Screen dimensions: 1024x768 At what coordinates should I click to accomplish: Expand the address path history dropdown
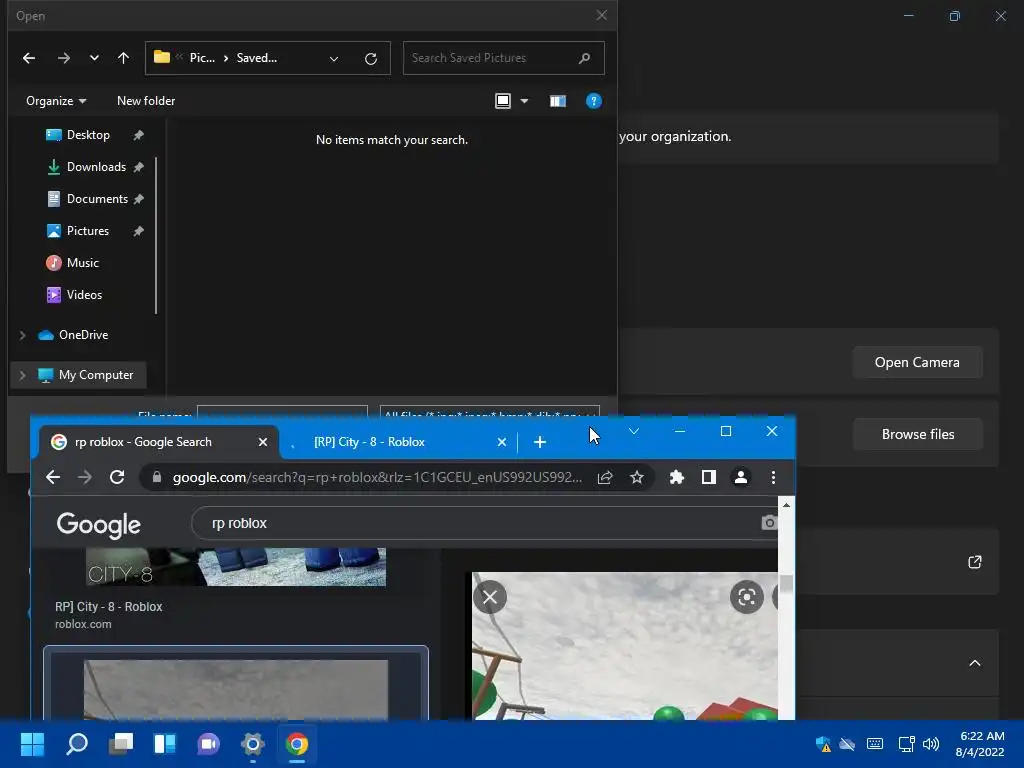point(334,59)
